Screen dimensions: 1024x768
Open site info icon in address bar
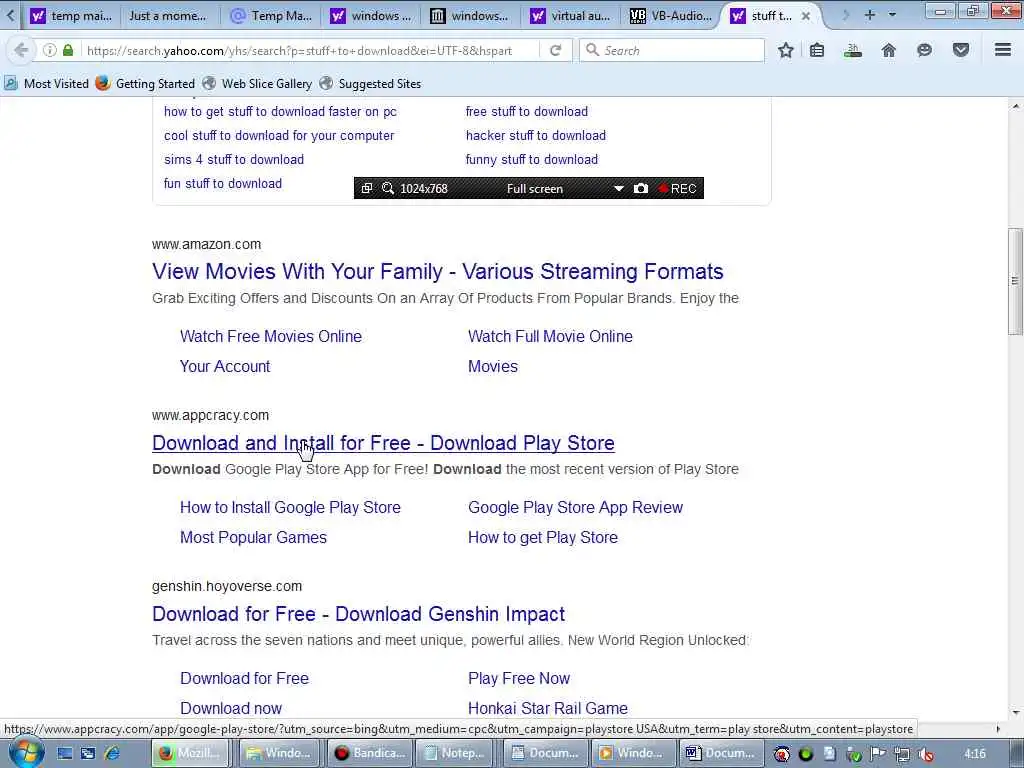coord(50,50)
